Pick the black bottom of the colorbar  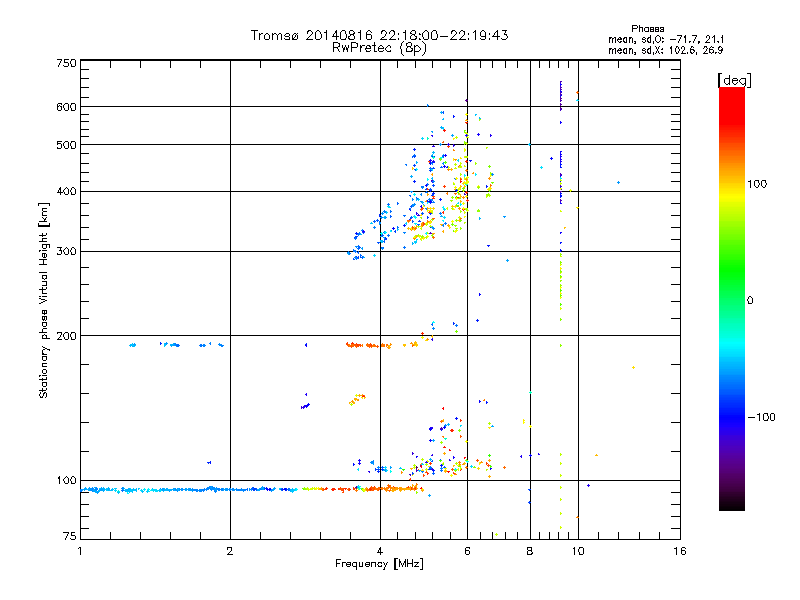[731, 505]
